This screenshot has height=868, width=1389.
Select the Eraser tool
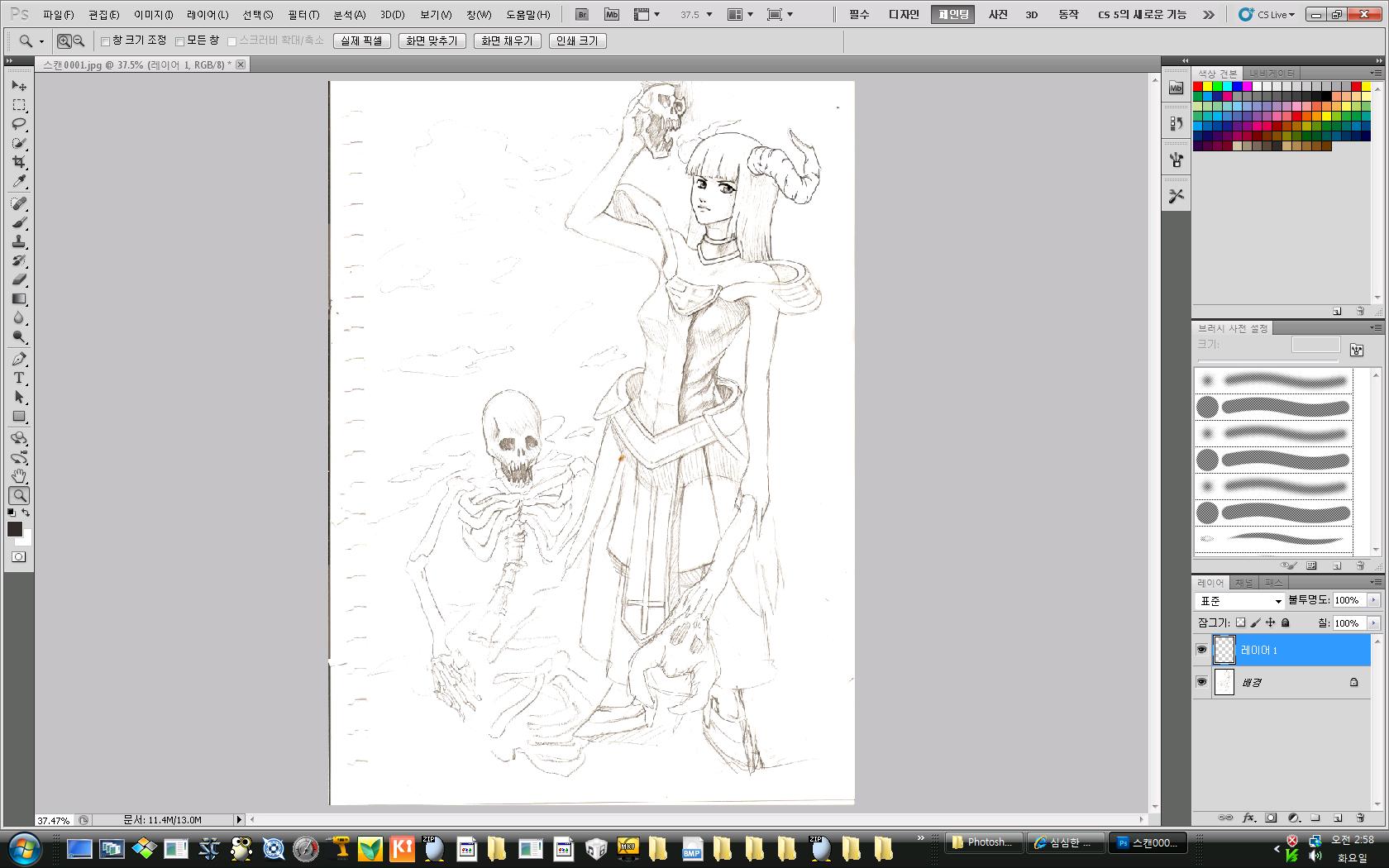19,280
